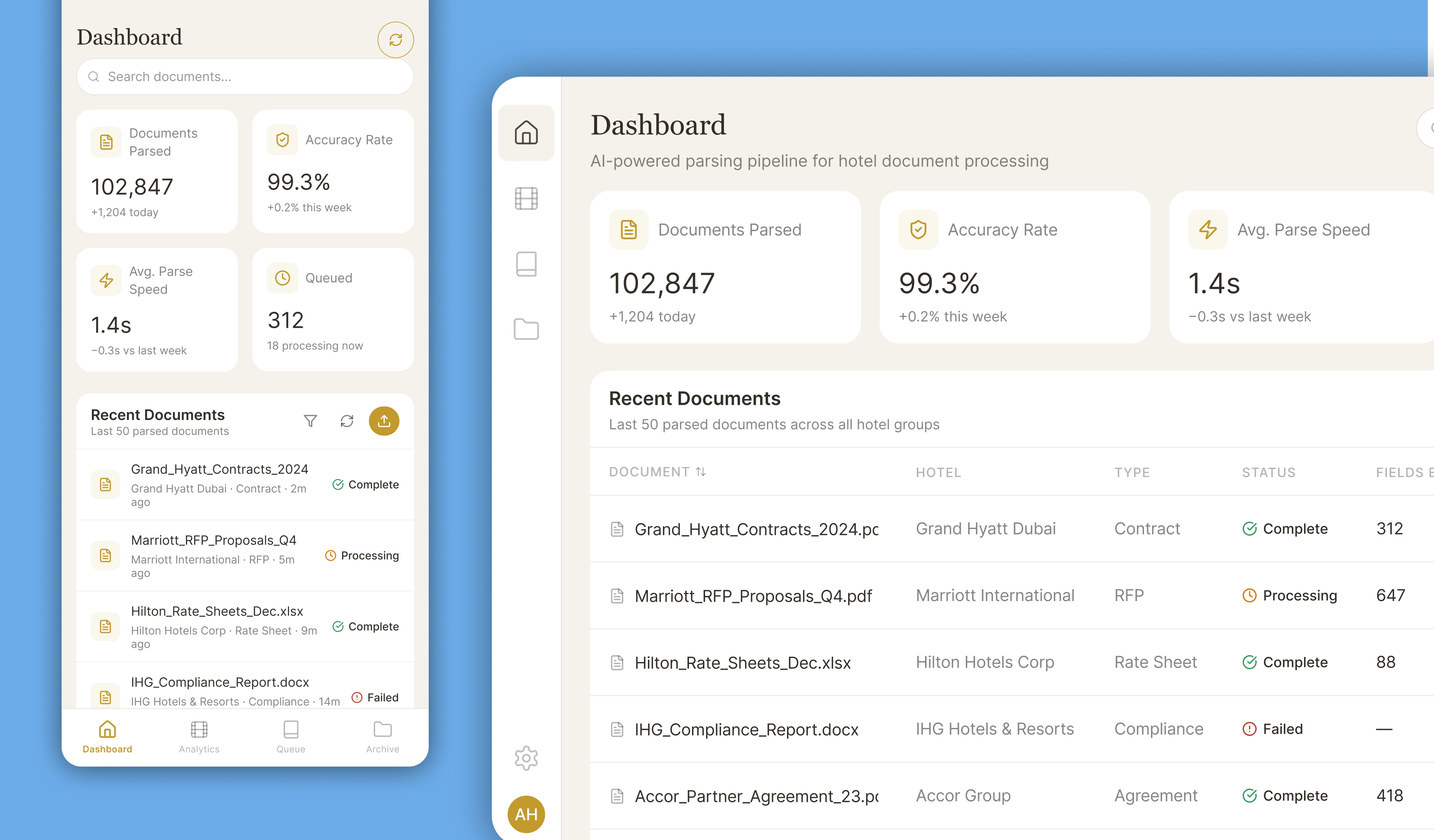Click the Search documents field in the mobile panel
Screen dimensions: 1434x840
tap(245, 77)
